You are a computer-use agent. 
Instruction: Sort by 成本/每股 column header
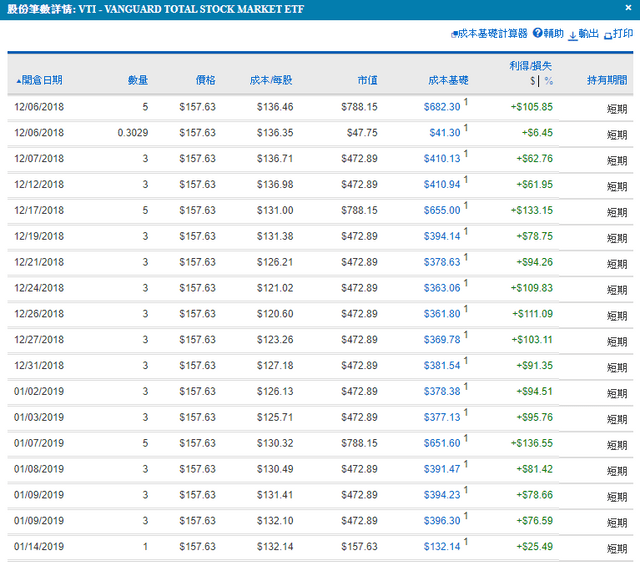click(271, 80)
